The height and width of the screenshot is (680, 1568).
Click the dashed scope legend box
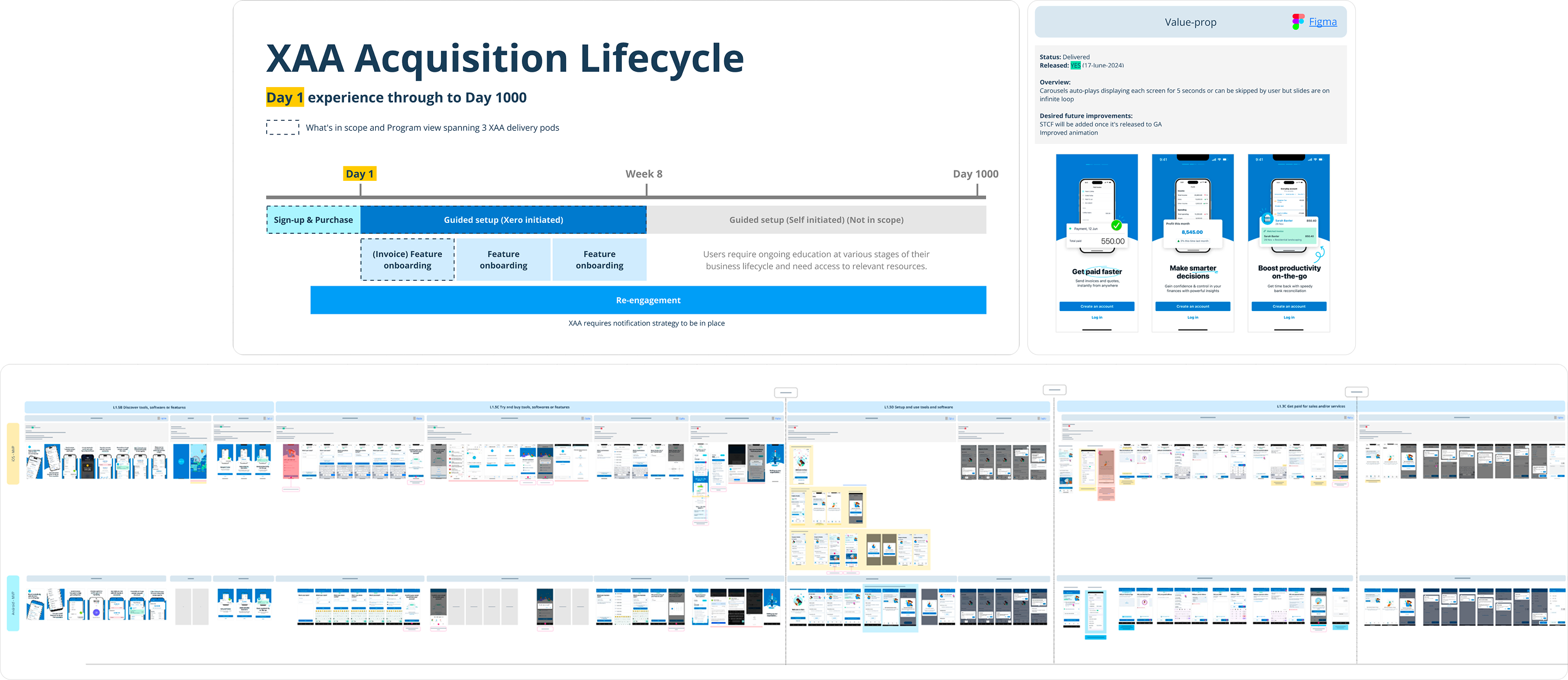point(282,127)
